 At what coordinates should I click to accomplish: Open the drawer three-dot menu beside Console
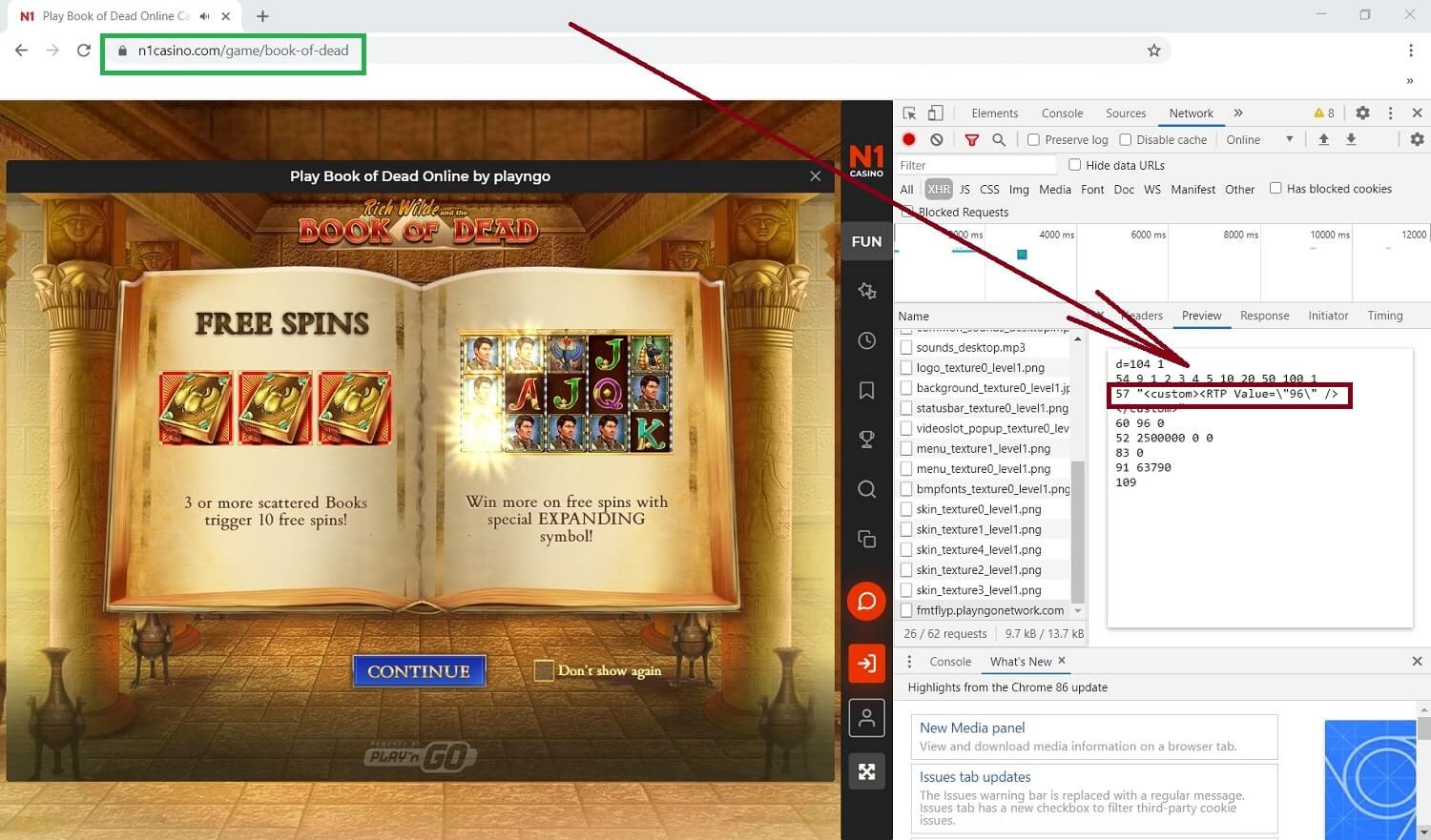click(x=909, y=662)
